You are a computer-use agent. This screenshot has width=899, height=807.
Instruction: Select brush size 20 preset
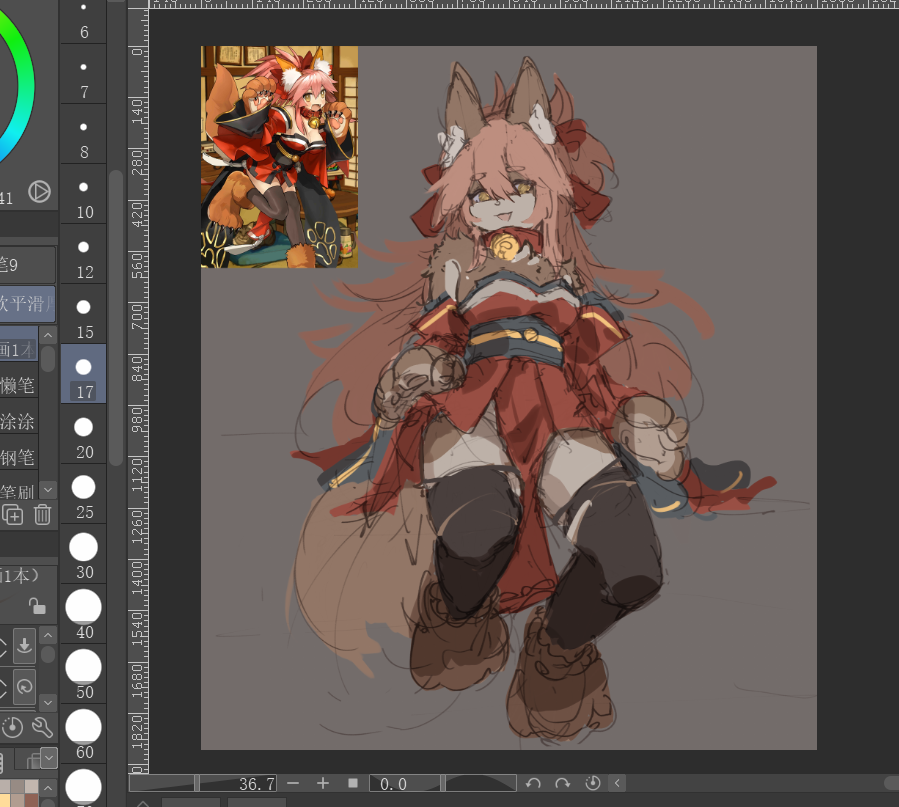pos(84,434)
